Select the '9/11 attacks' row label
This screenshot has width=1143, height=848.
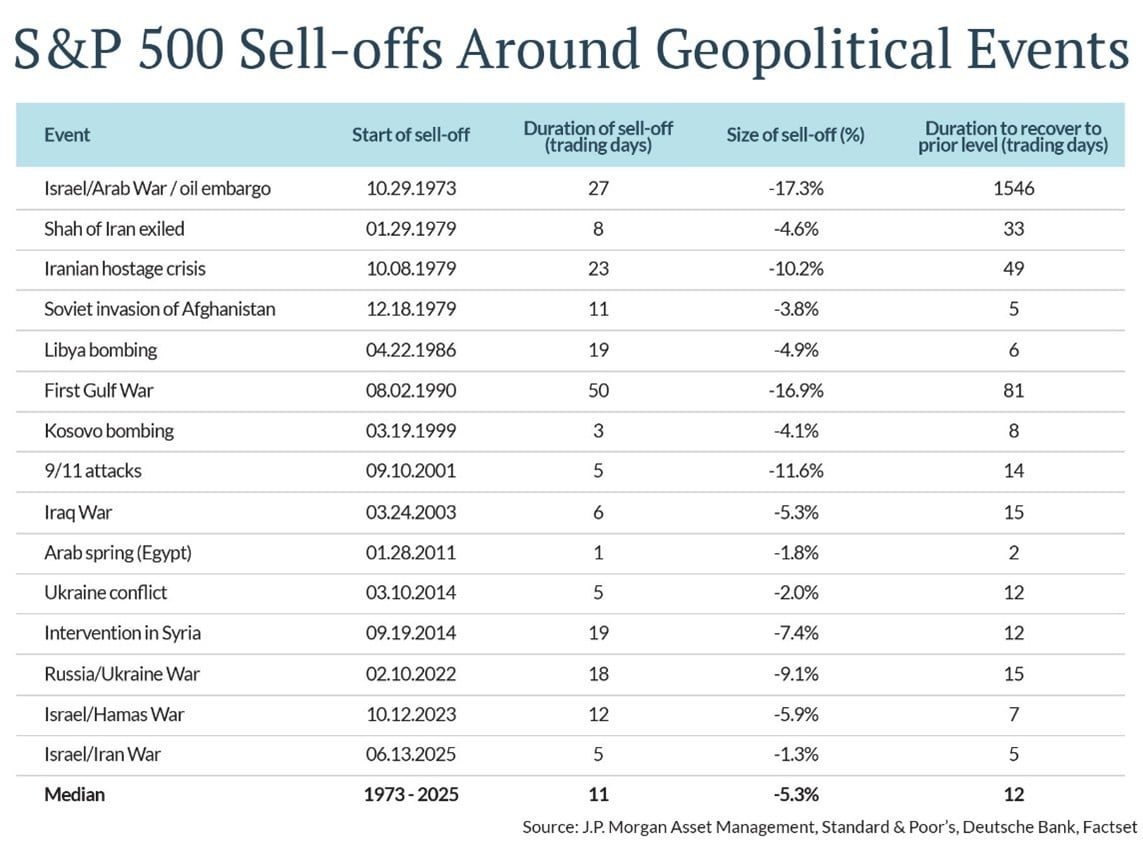coord(93,470)
